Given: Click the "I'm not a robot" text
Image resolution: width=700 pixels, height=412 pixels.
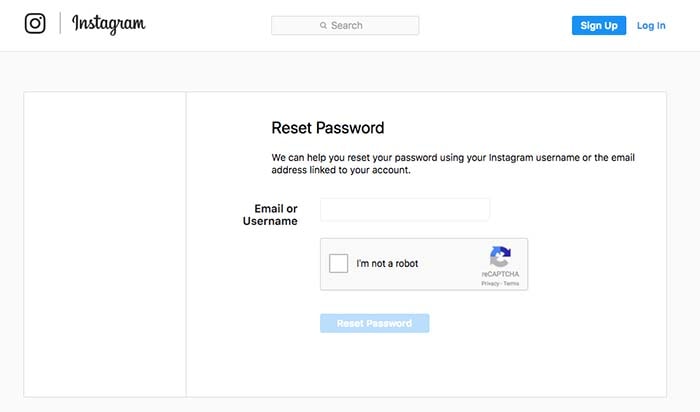Looking at the screenshot, I should 387,264.
